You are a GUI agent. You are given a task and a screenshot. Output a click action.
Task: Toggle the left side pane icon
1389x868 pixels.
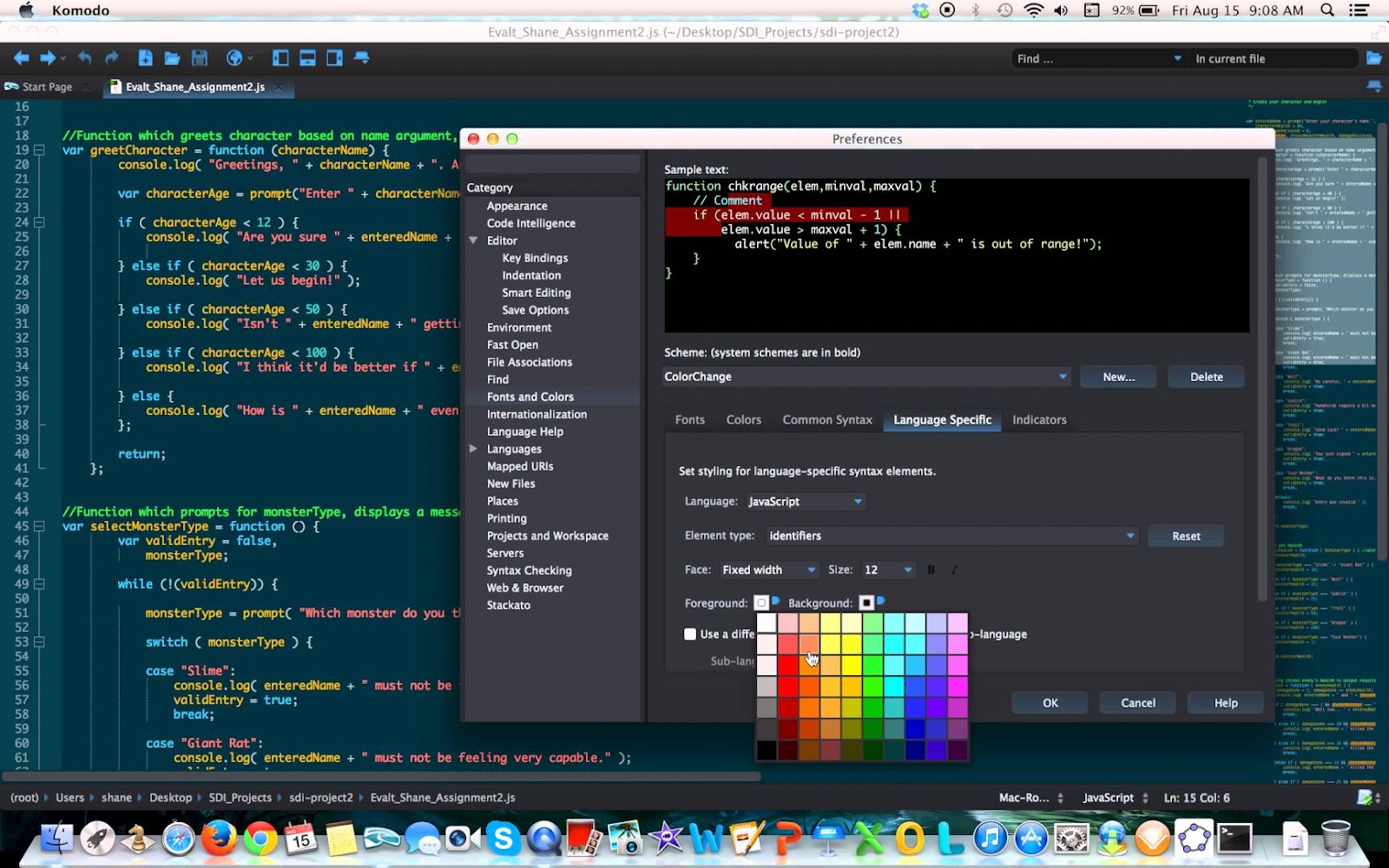coord(280,58)
